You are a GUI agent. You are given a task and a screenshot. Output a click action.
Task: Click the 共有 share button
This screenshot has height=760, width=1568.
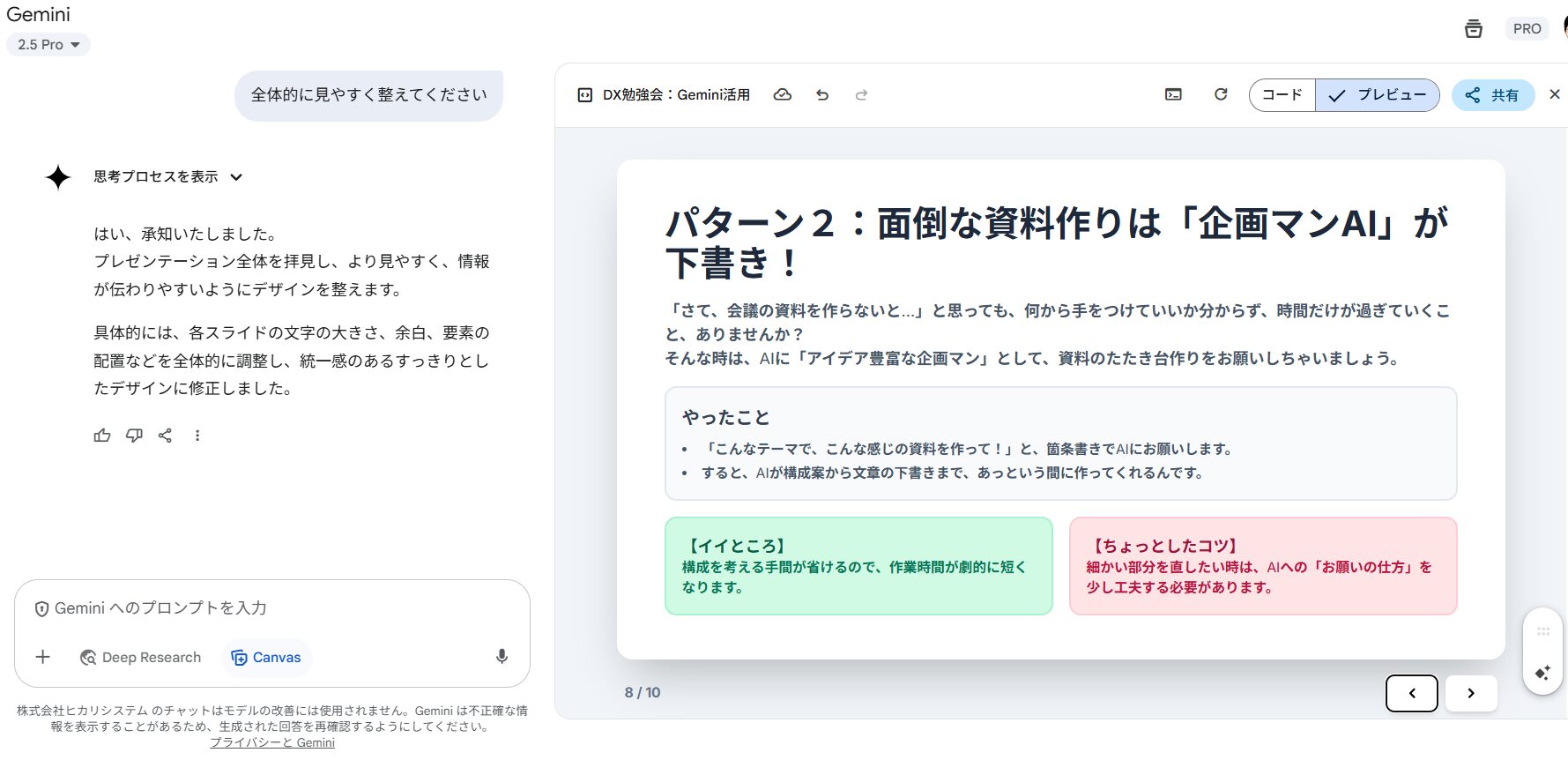coord(1492,95)
